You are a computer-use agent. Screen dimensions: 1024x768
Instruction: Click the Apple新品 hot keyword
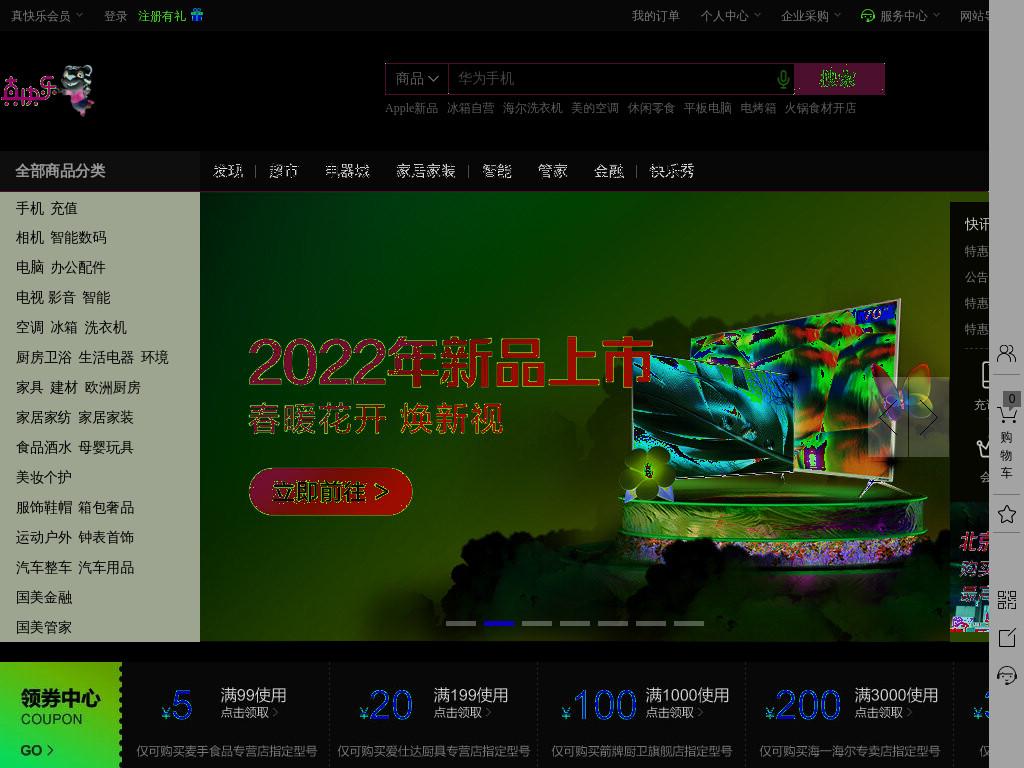[411, 108]
